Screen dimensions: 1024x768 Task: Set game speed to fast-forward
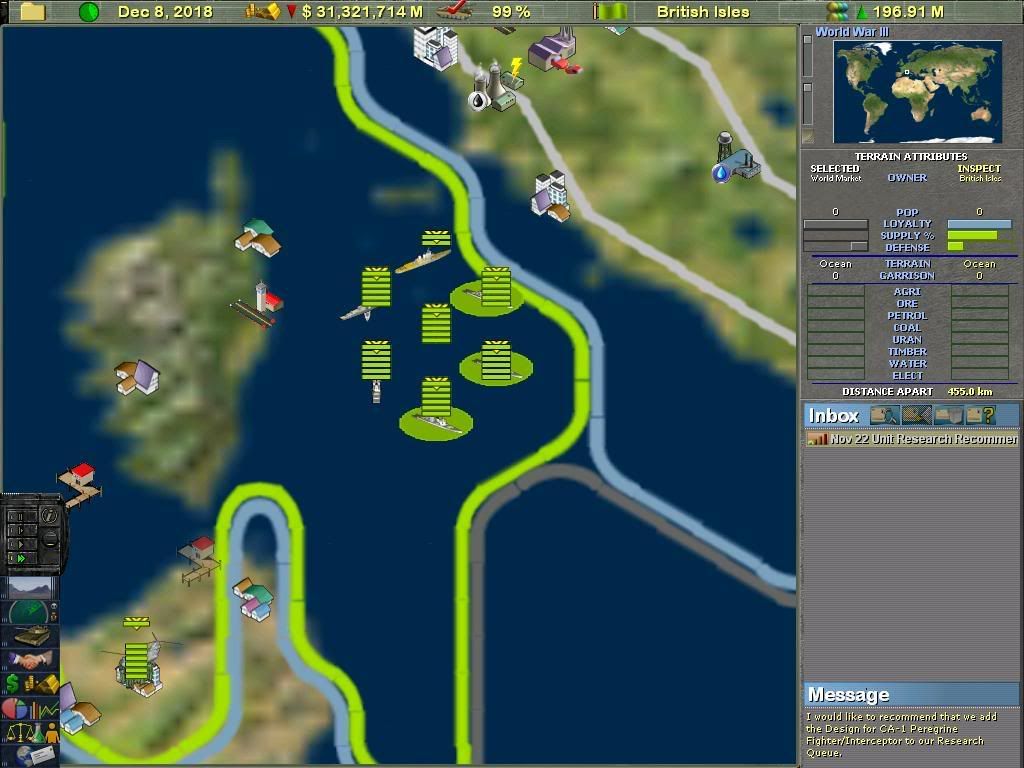coord(20,558)
